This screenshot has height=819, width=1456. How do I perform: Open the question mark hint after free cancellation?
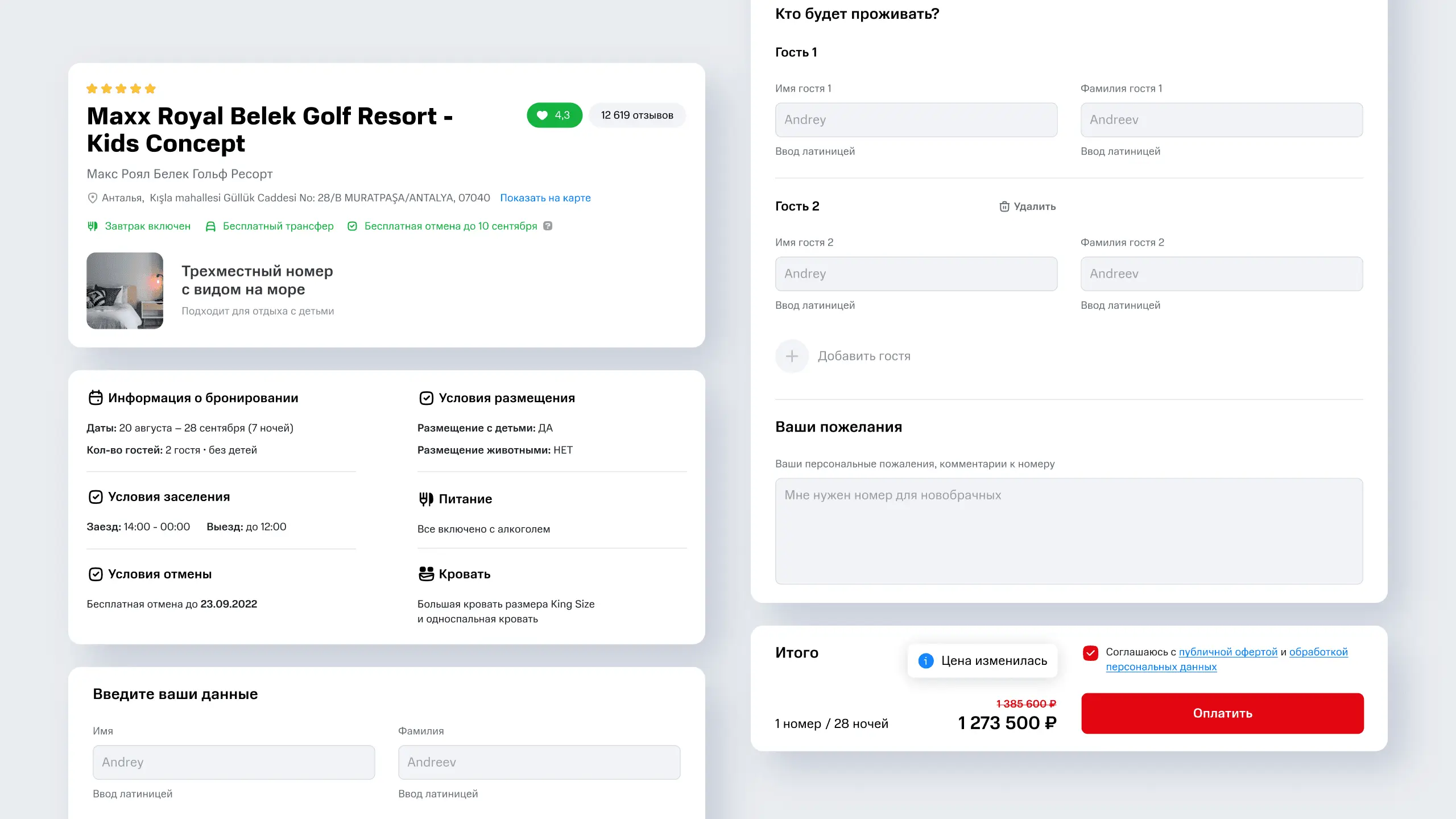click(548, 226)
